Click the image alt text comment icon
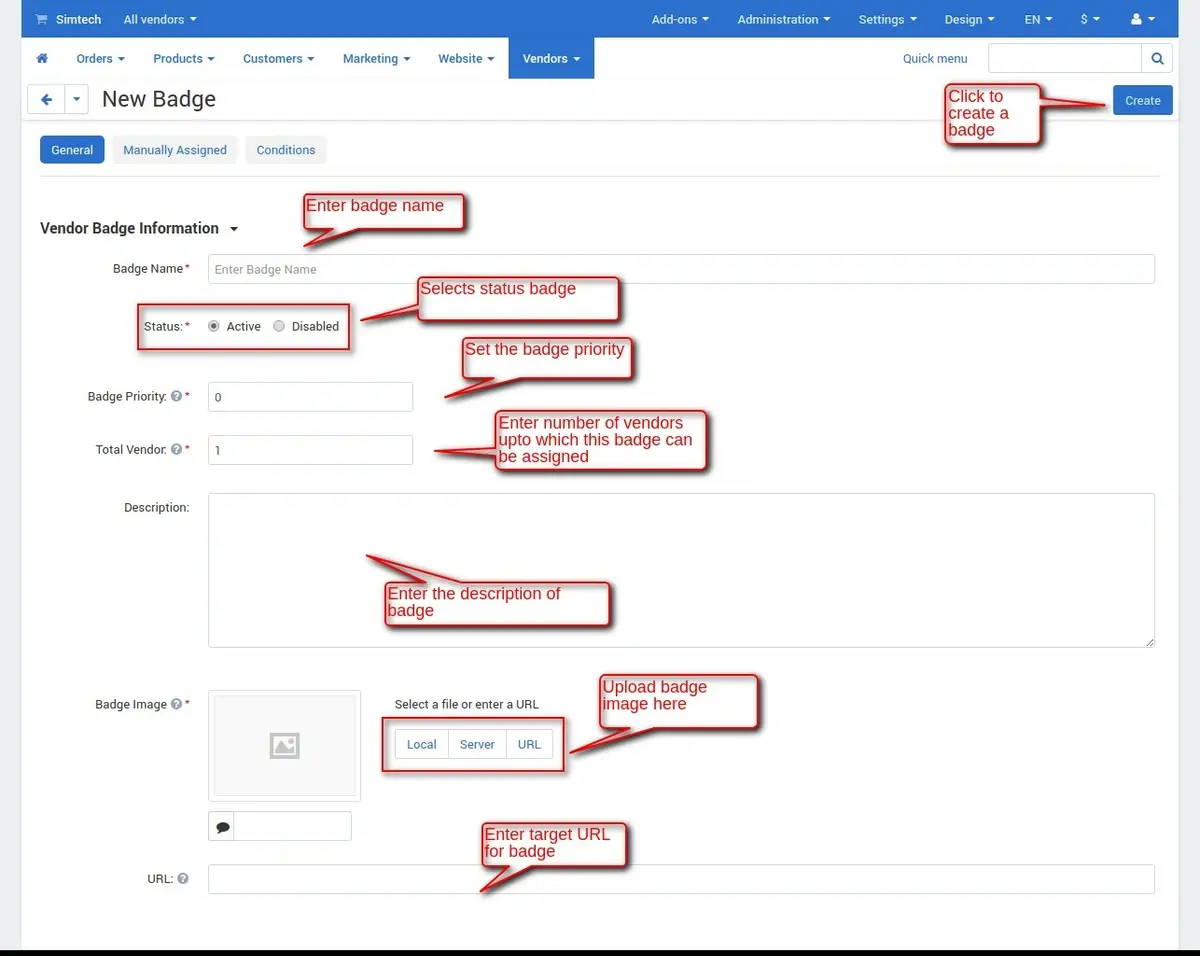1200x956 pixels. click(222, 827)
